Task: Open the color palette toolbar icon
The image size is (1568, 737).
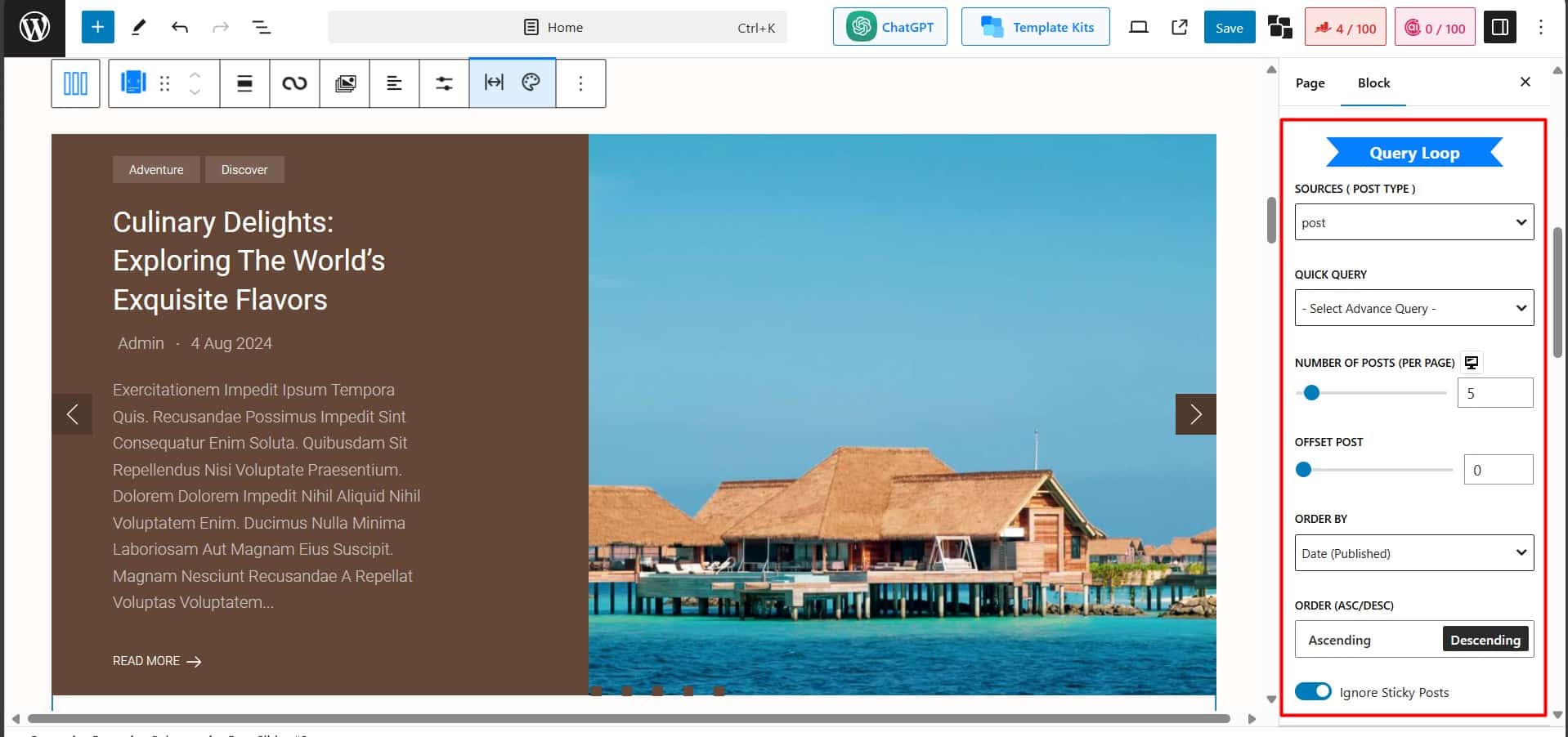Action: pyautogui.click(x=531, y=83)
